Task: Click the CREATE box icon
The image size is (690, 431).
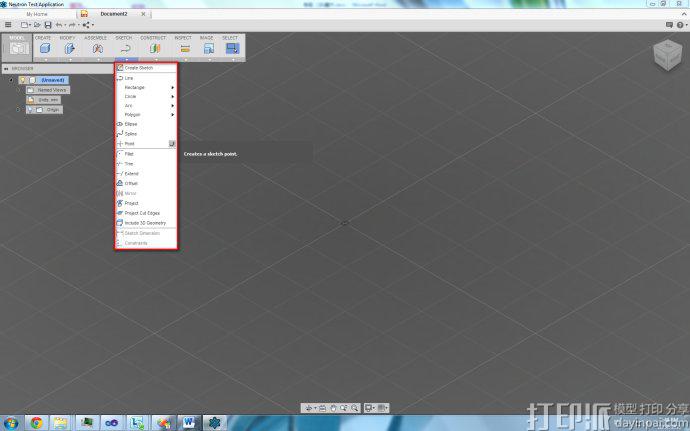Action: [45, 49]
